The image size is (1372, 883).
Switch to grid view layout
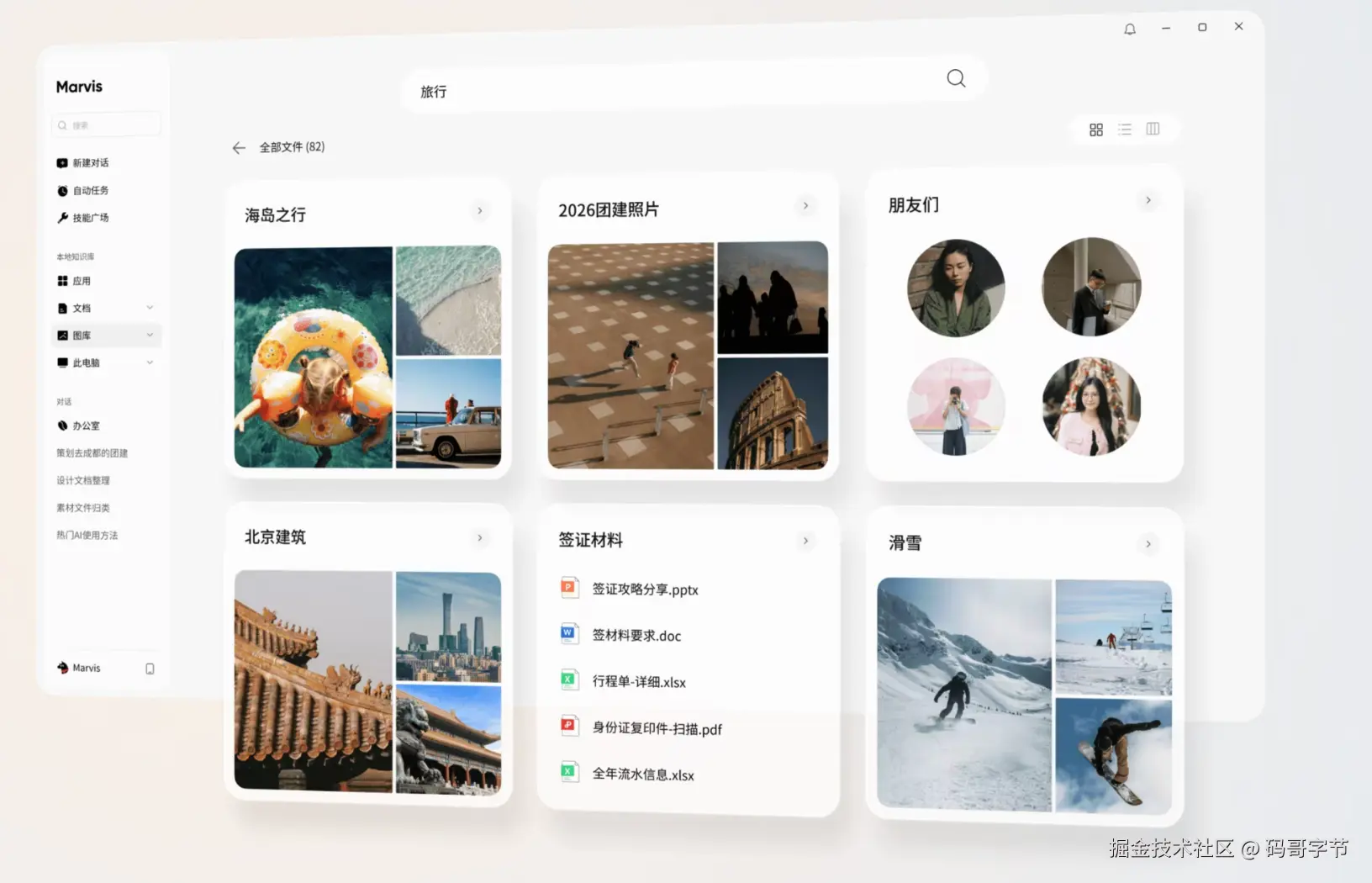coord(1096,130)
